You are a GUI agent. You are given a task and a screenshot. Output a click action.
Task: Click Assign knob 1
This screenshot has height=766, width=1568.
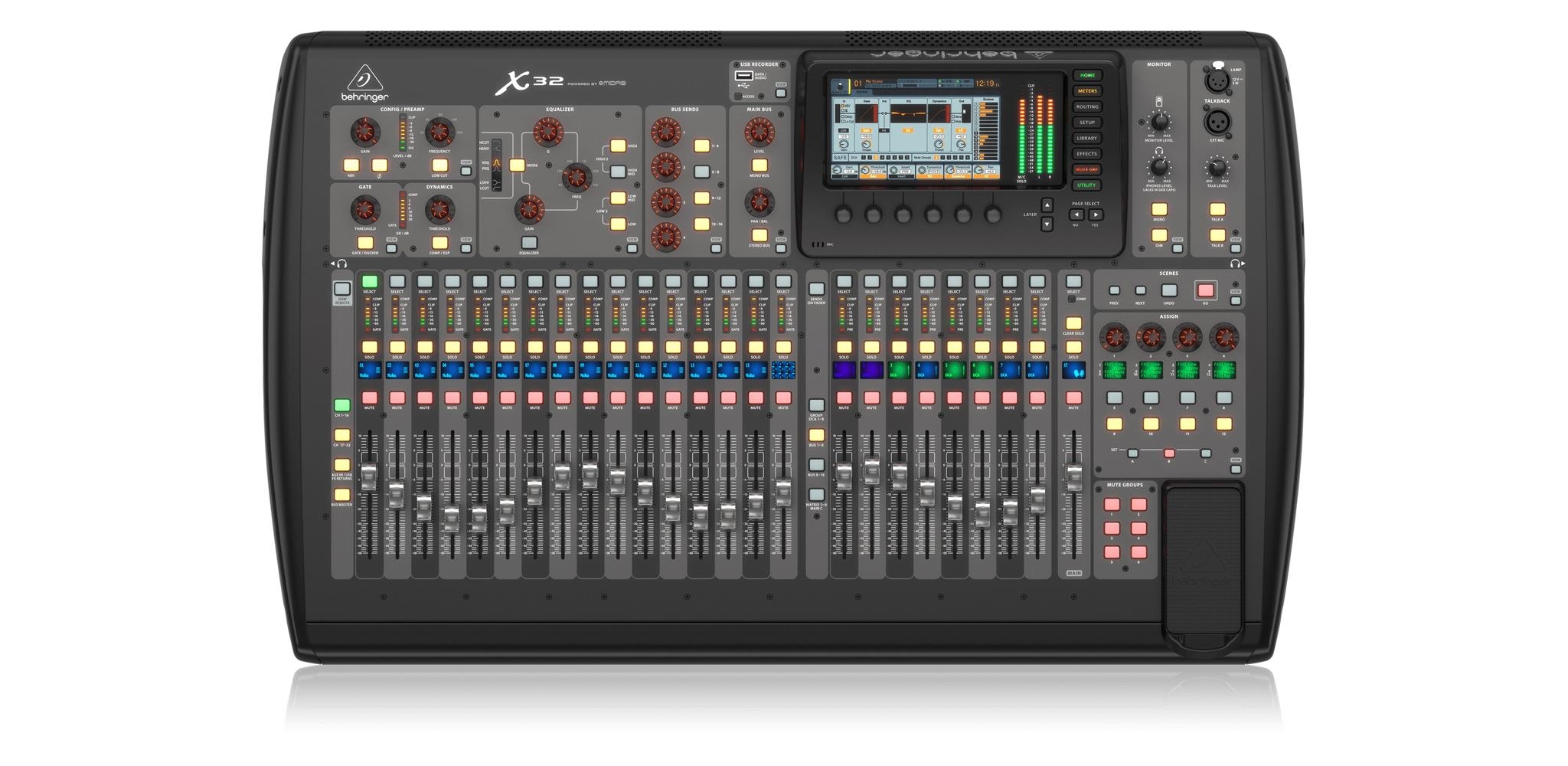[1114, 336]
